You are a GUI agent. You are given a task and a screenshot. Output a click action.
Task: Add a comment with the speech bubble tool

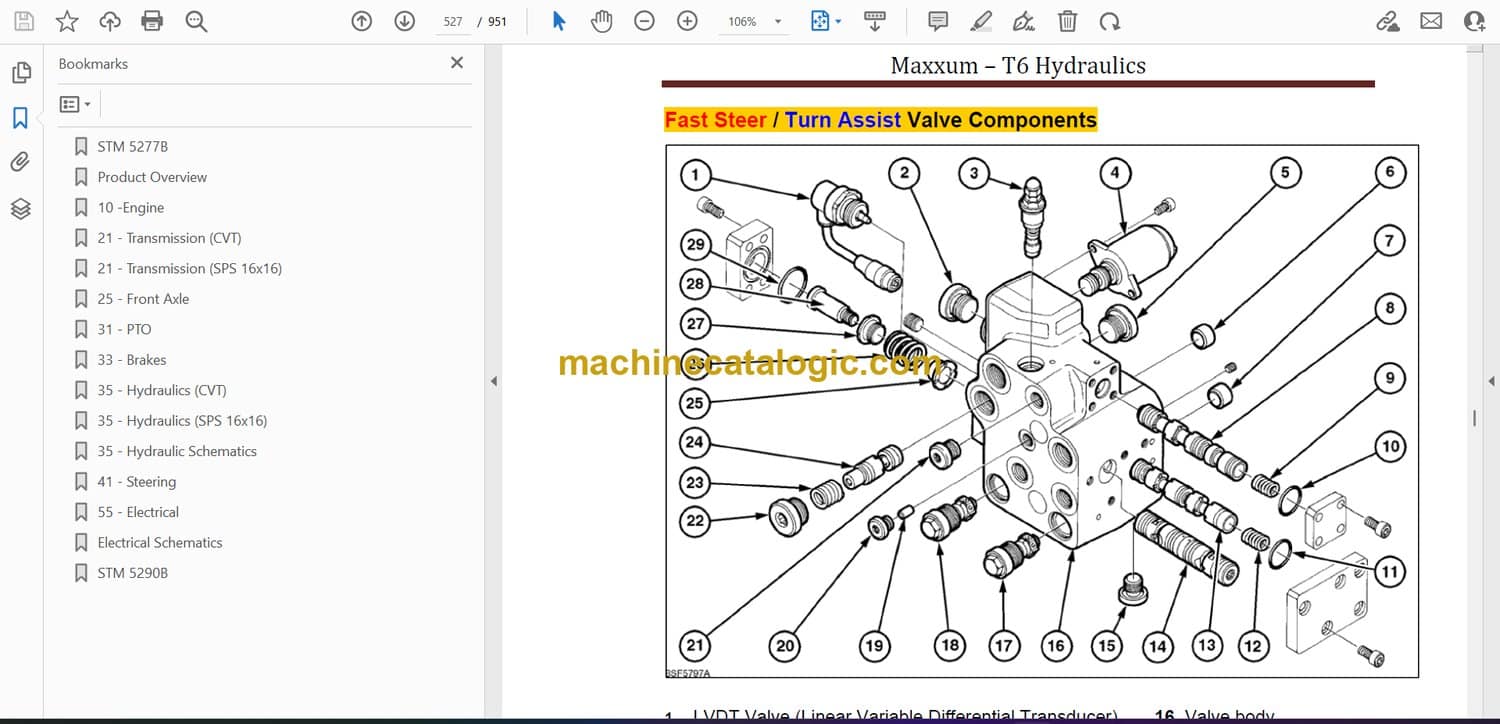[938, 21]
